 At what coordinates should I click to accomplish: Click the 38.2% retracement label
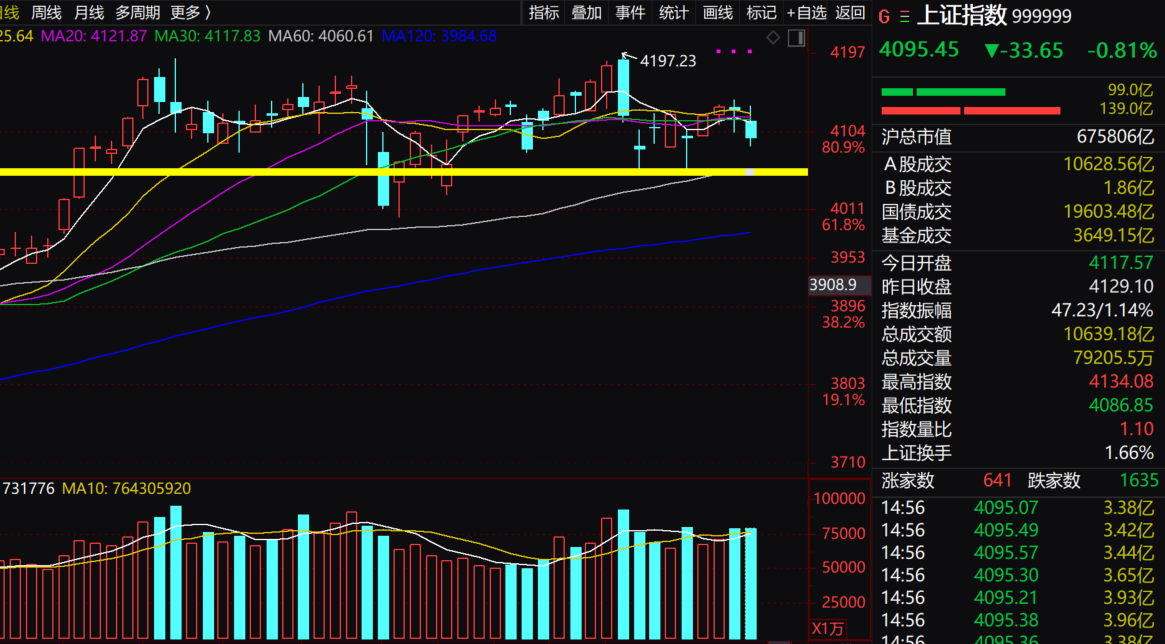click(x=843, y=322)
